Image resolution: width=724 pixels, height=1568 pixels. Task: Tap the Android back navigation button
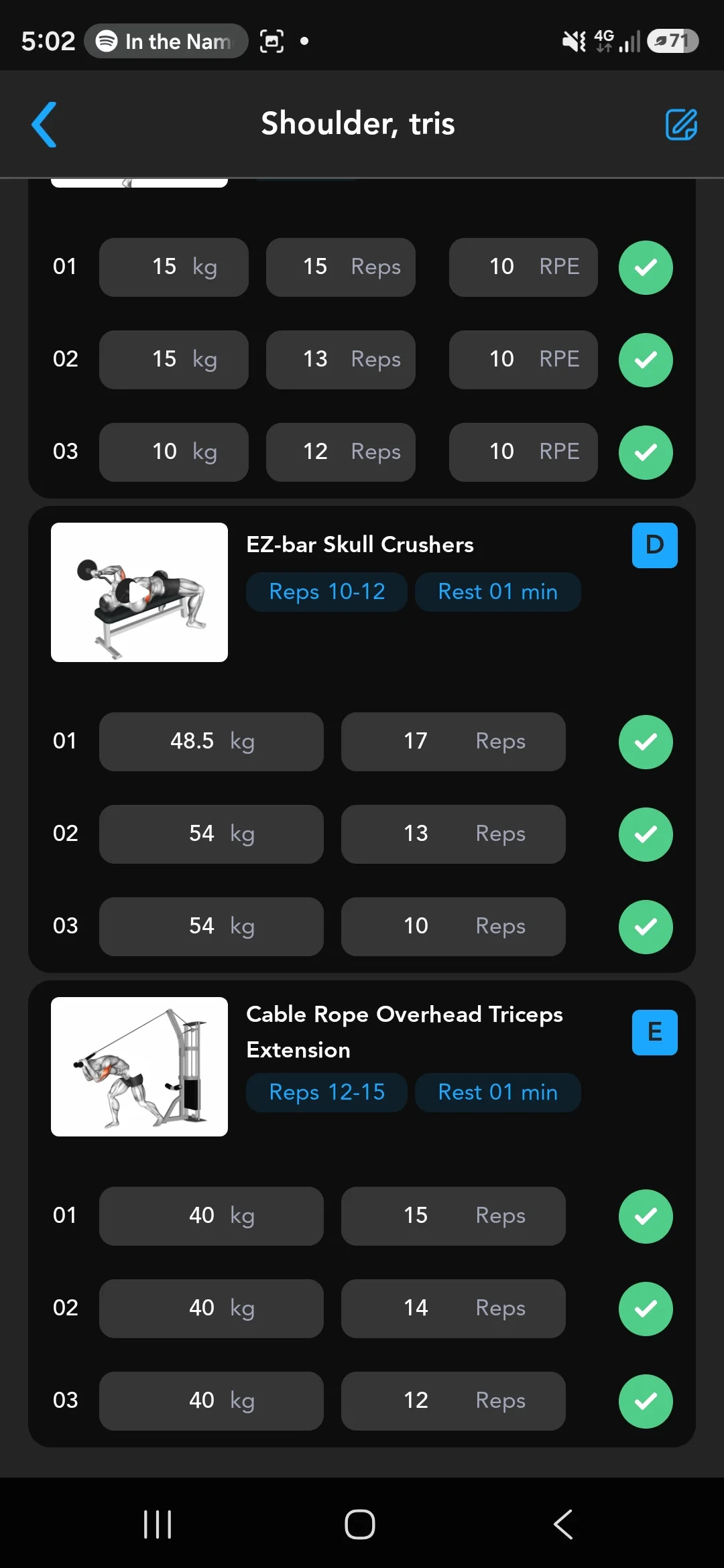coord(563,1524)
